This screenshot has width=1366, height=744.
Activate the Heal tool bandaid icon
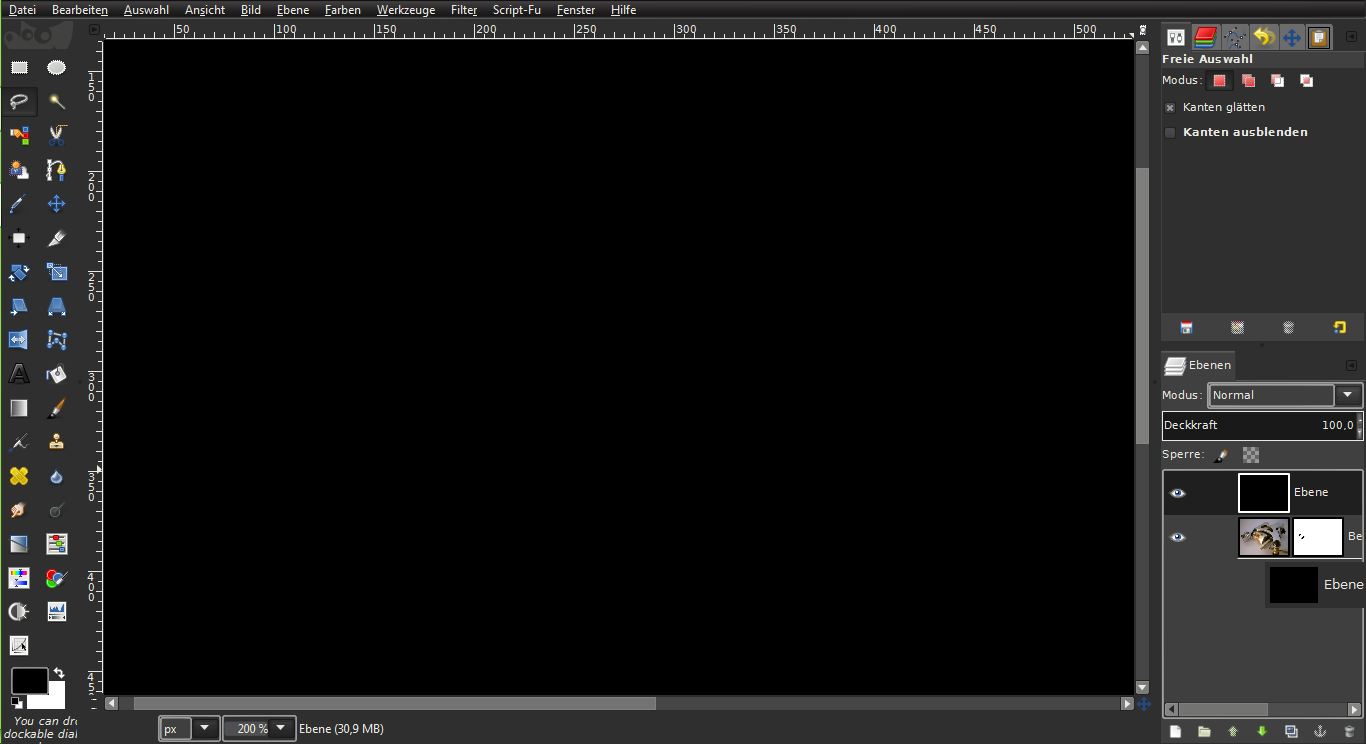tap(19, 477)
